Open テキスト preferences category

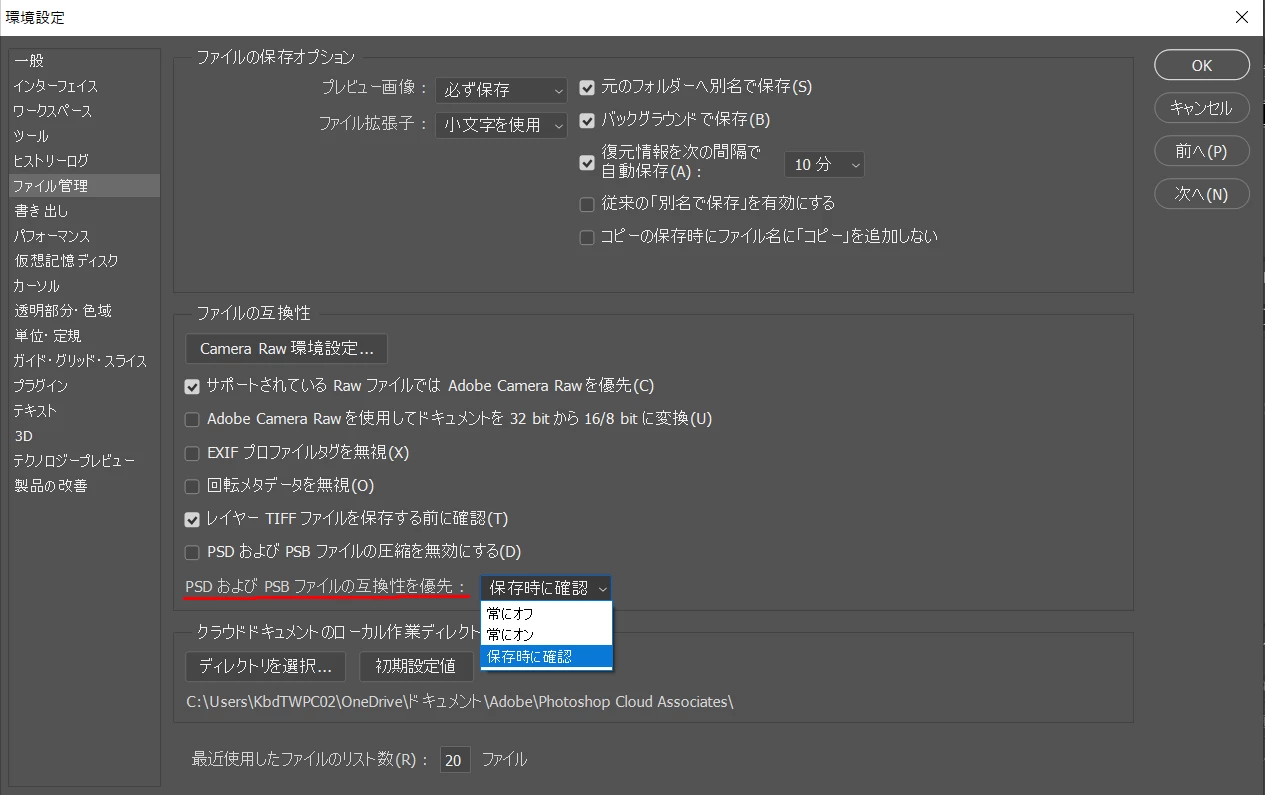[x=84, y=411]
